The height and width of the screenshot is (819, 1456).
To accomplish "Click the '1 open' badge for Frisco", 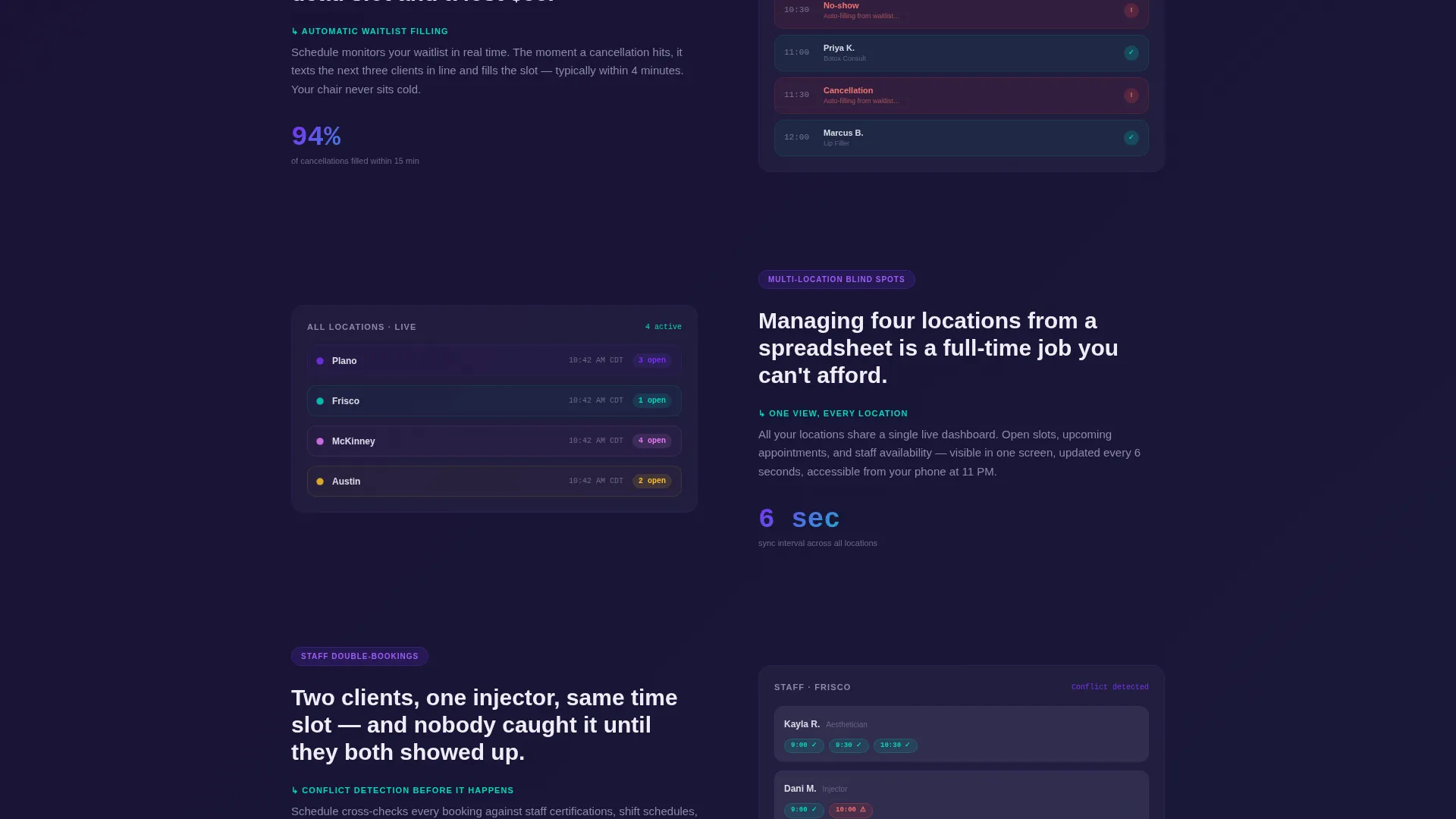I will click(652, 401).
